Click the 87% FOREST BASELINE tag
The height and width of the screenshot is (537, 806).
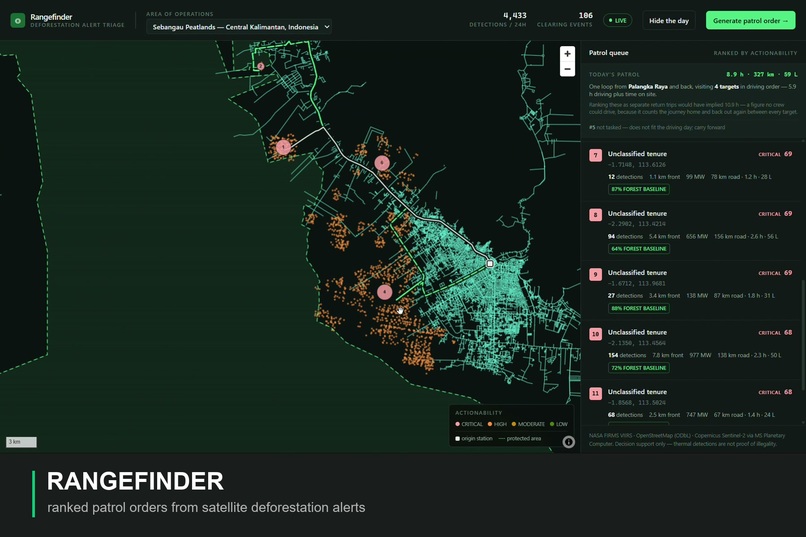click(x=639, y=189)
